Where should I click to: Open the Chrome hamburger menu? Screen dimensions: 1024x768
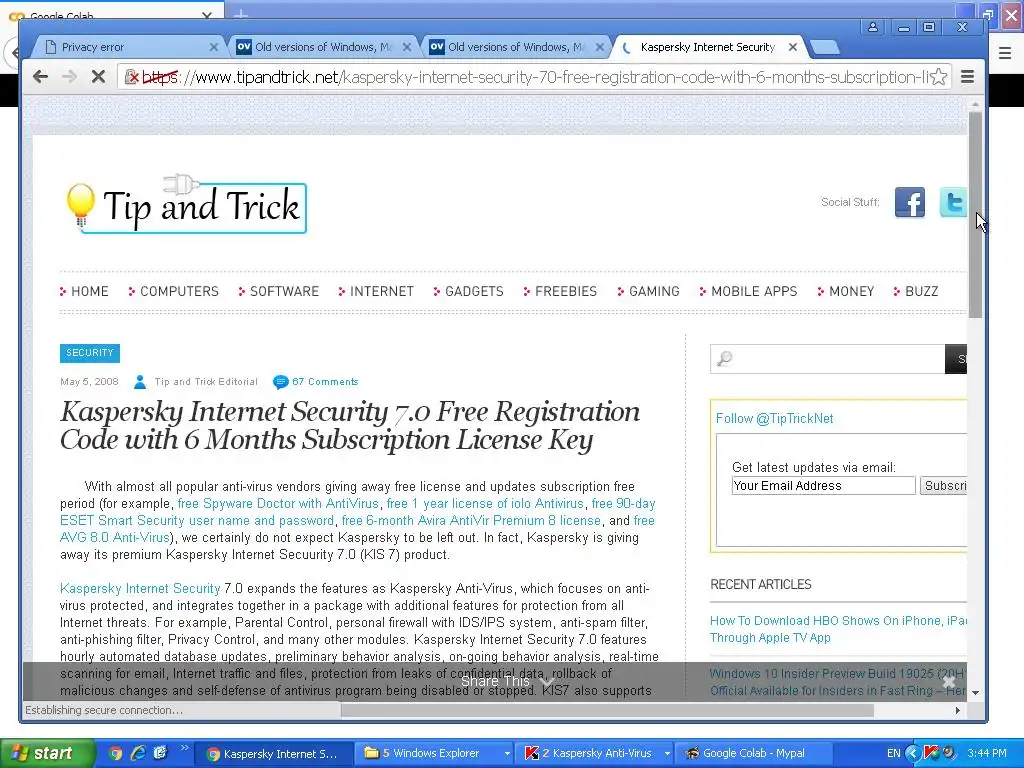[x=968, y=77]
